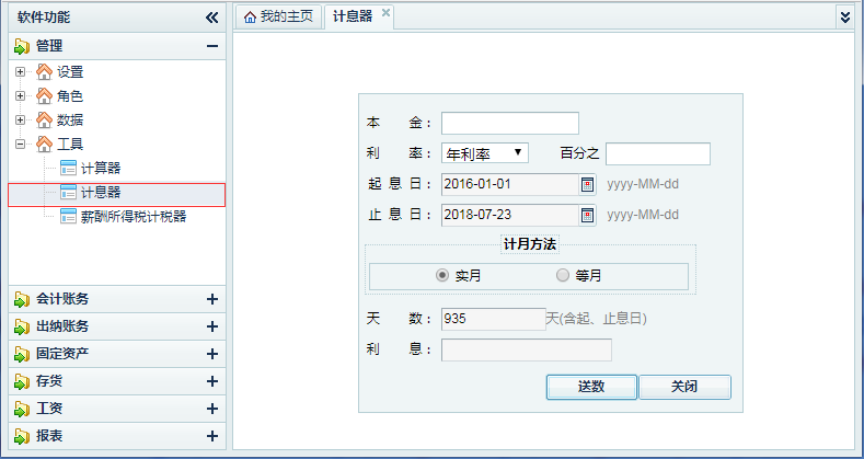Expand the 出纳账务 accordion section
Image resolution: width=864 pixels, height=459 pixels.
[x=211, y=327]
